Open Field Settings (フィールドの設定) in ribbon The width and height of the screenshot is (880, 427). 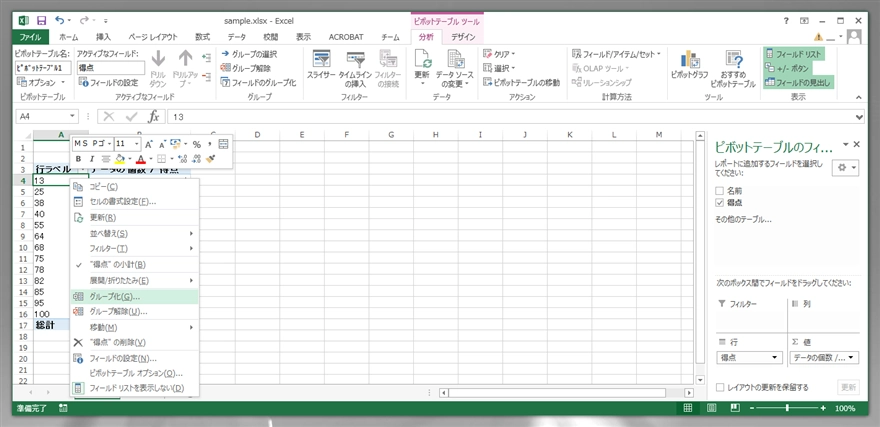click(x=108, y=82)
